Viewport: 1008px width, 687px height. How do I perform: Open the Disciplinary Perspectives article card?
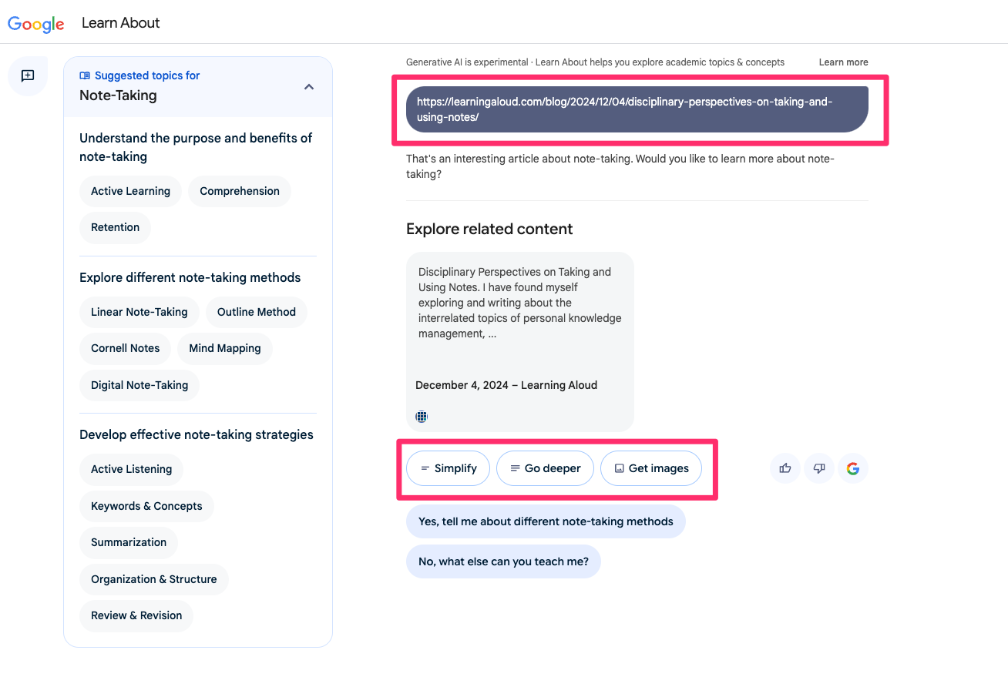(520, 342)
